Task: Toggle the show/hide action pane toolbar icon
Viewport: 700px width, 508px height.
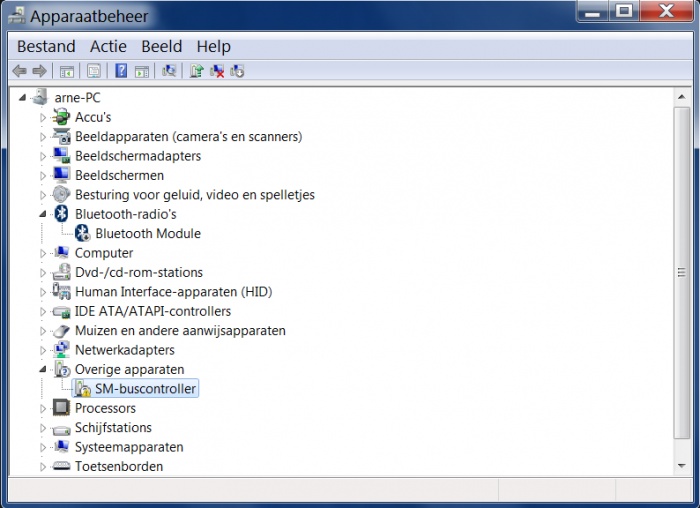Action: [142, 71]
